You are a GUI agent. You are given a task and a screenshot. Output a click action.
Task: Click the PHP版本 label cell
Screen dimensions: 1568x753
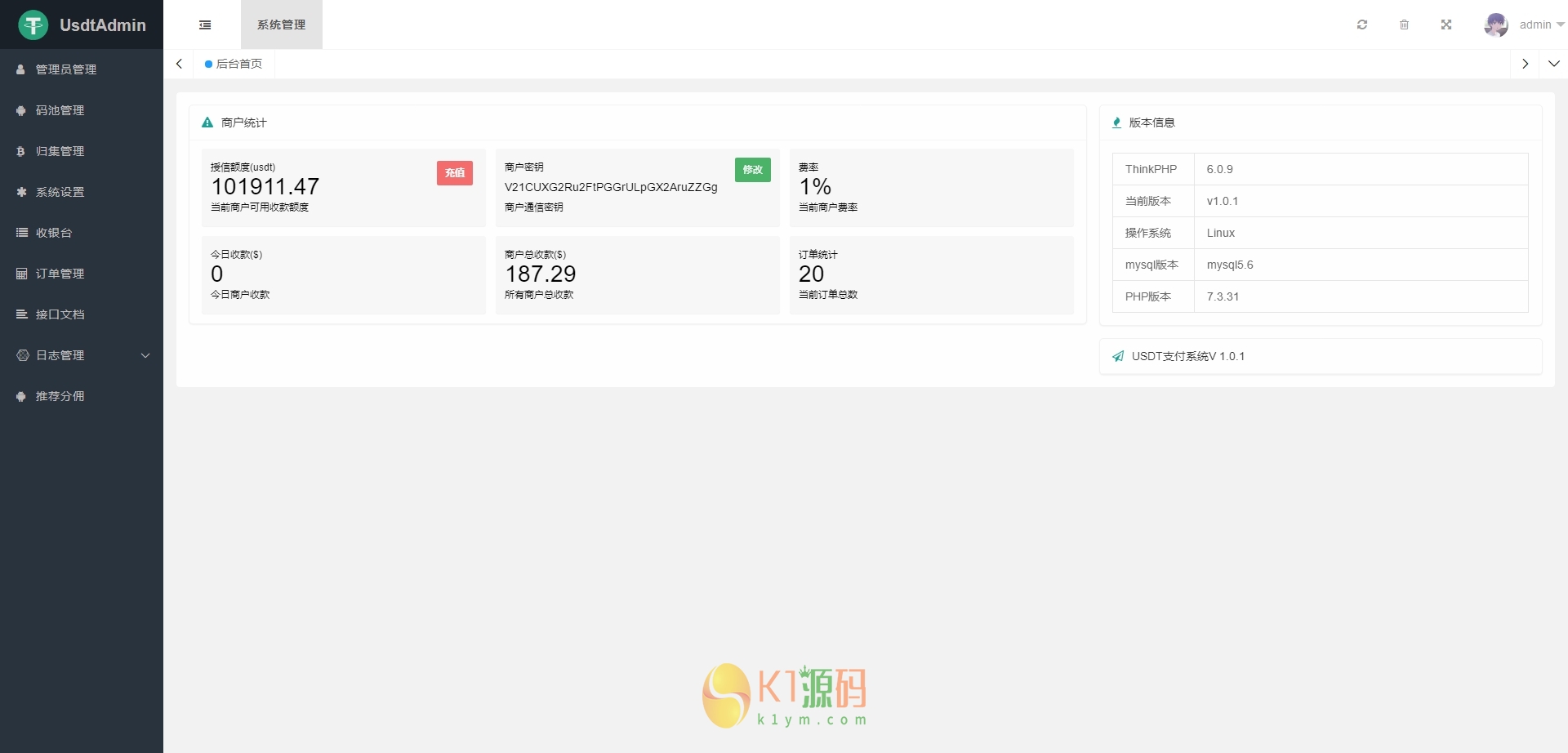tap(1153, 297)
